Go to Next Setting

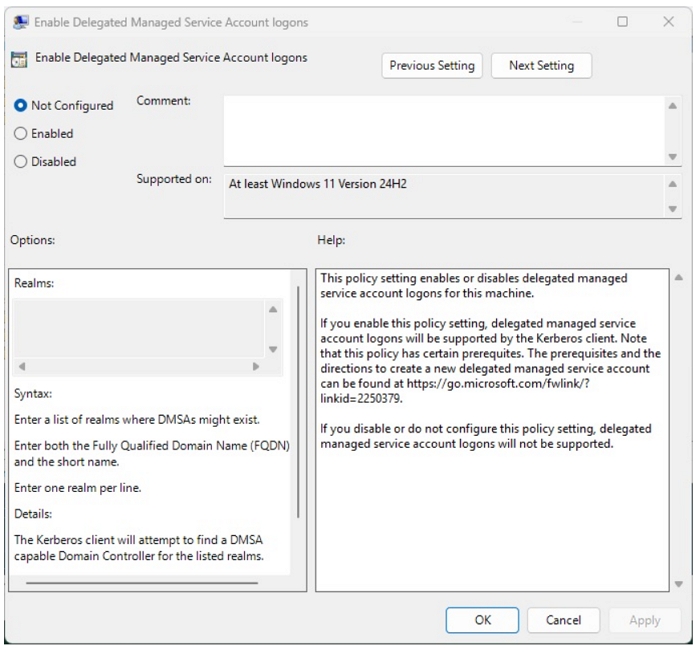pos(541,66)
